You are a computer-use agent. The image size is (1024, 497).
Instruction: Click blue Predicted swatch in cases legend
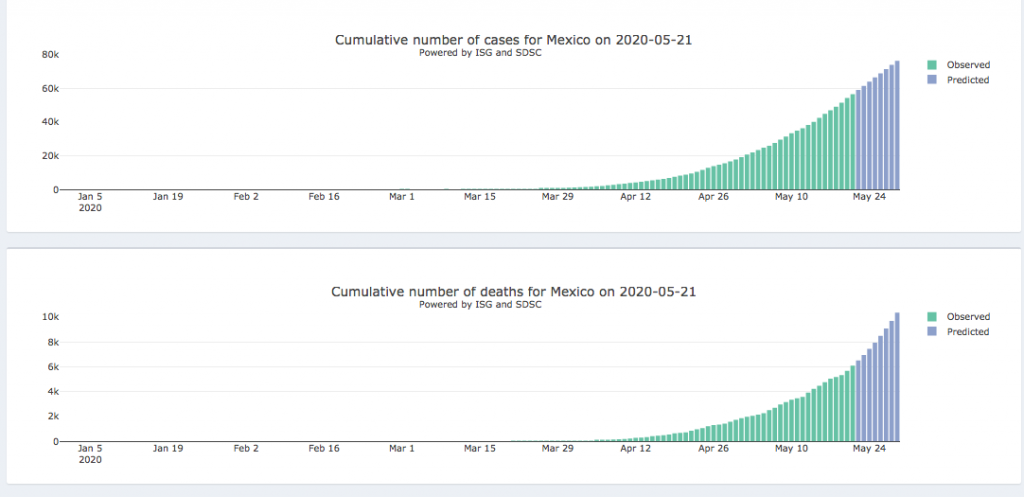click(x=932, y=80)
